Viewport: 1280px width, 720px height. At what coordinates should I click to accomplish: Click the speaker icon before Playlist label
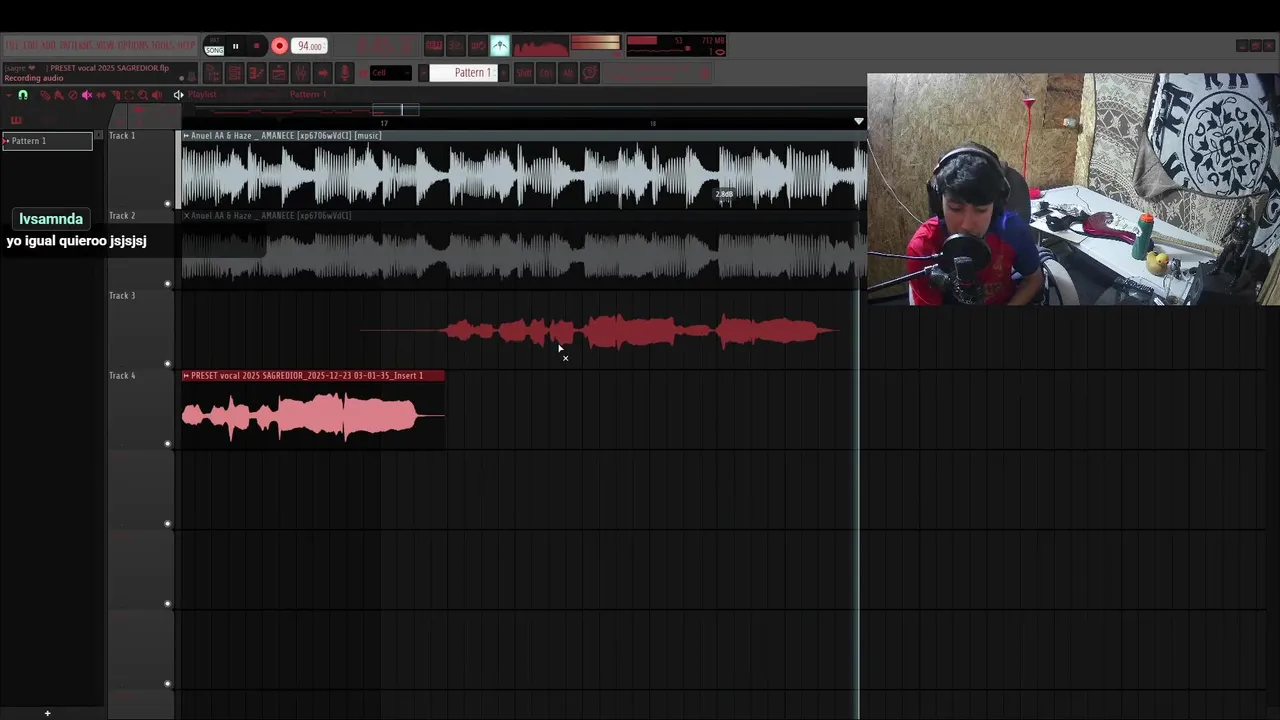pos(179,95)
